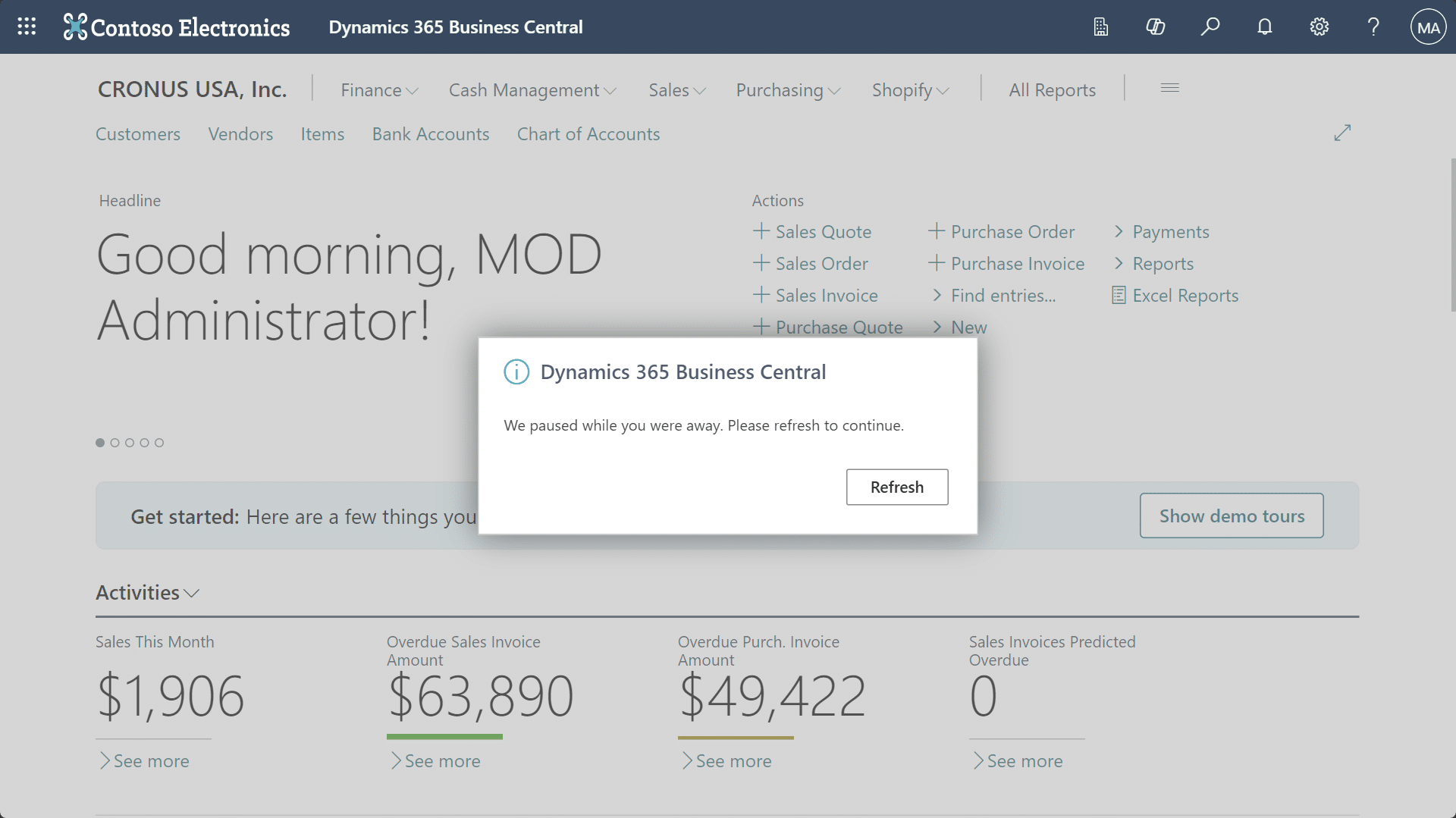
Task: Click Show demo tours button
Action: tap(1232, 516)
